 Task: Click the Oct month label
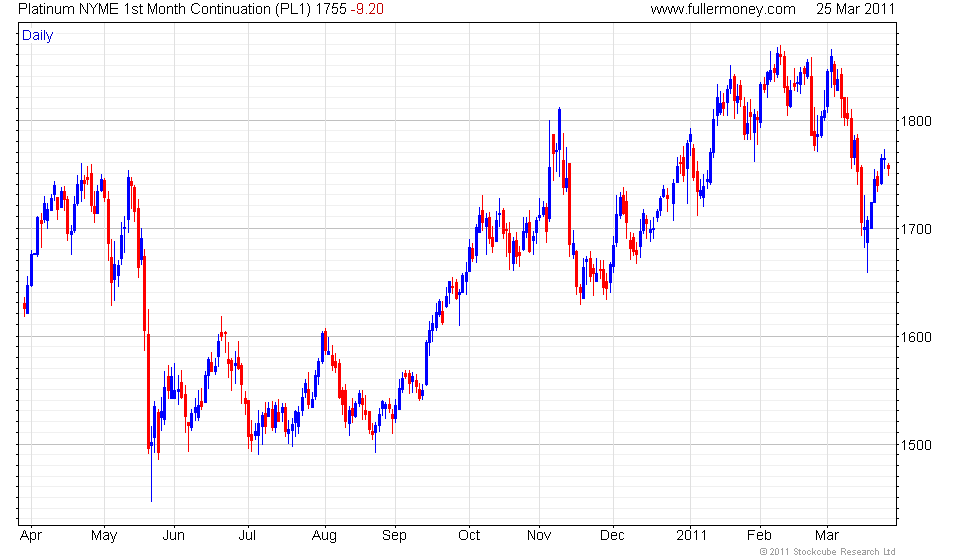(x=469, y=536)
